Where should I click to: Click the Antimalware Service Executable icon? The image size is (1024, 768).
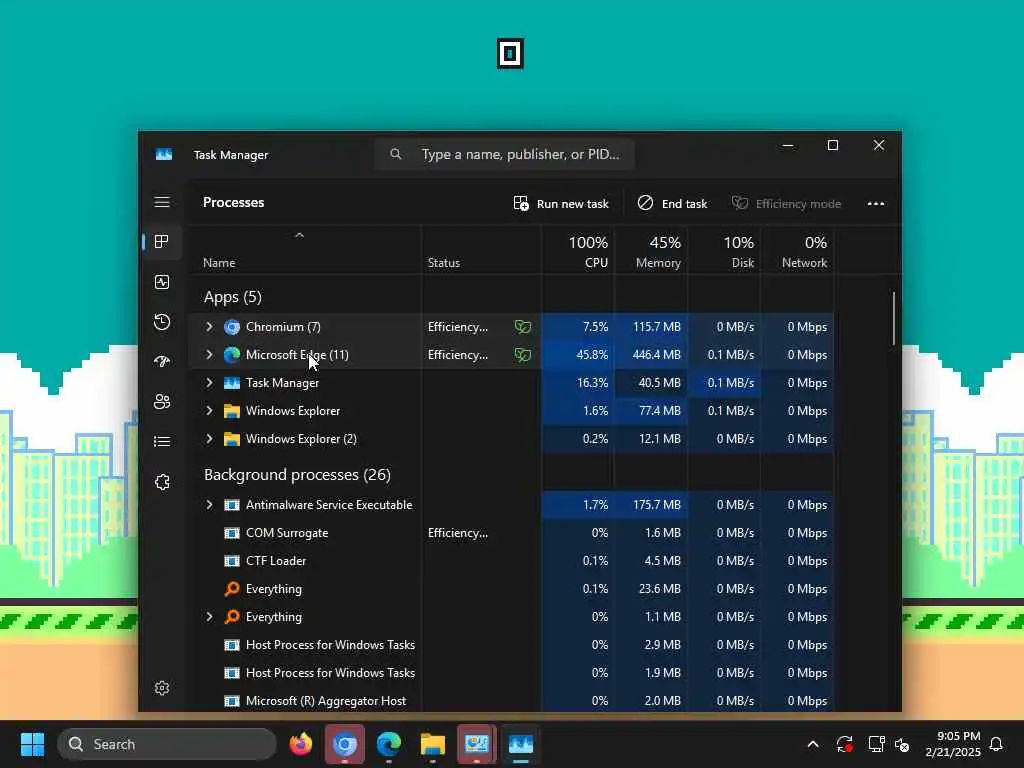(232, 505)
